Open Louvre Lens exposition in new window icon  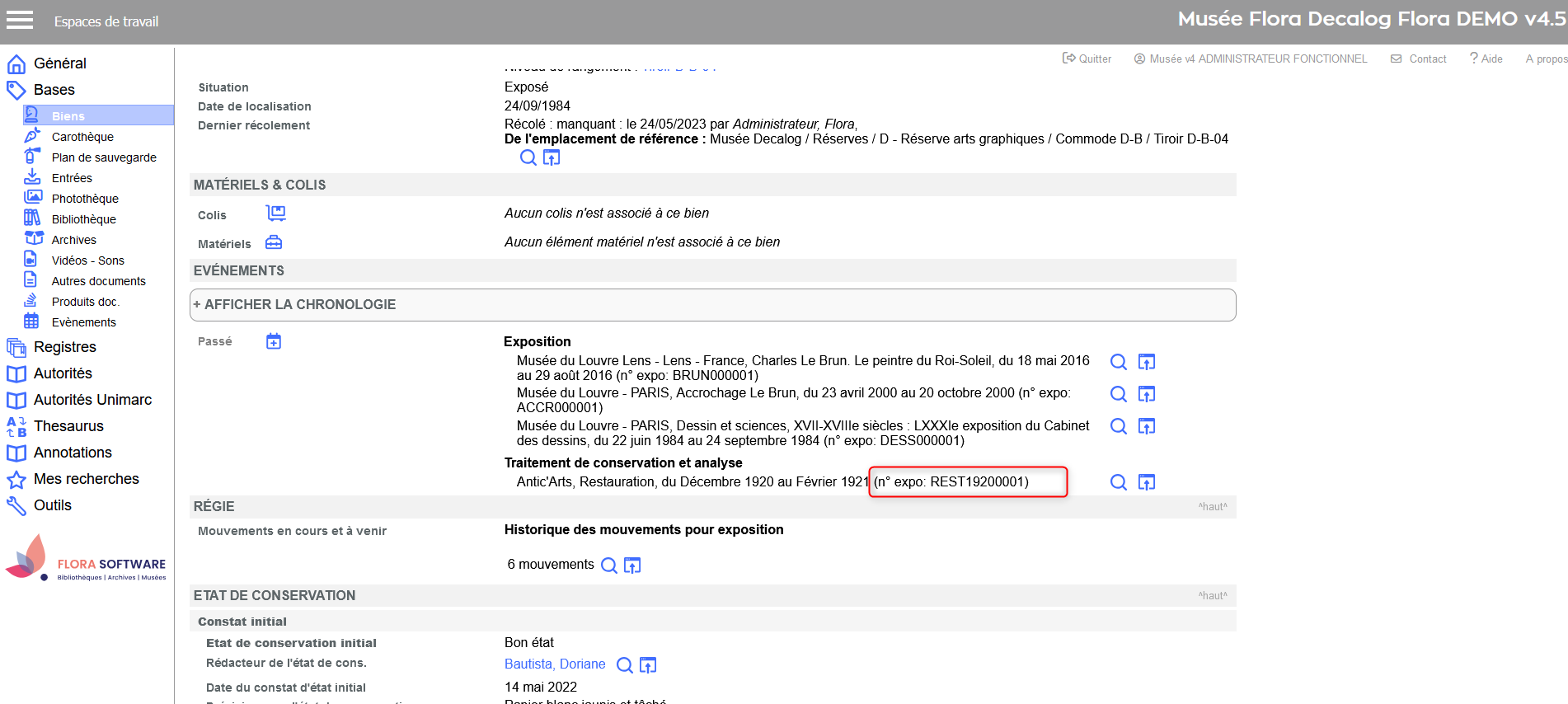click(x=1146, y=362)
